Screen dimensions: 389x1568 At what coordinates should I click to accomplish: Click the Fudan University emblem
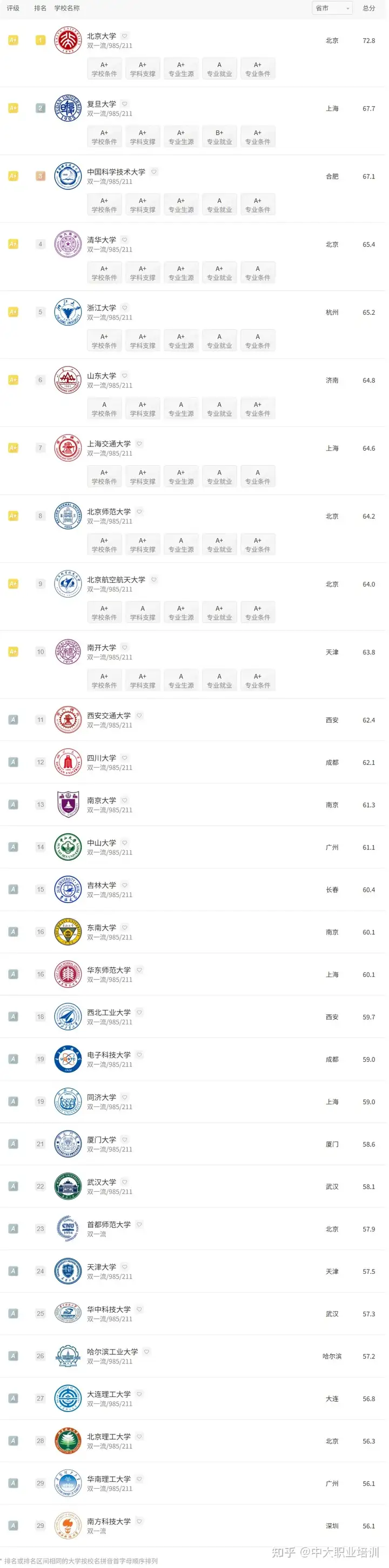pyautogui.click(x=68, y=108)
